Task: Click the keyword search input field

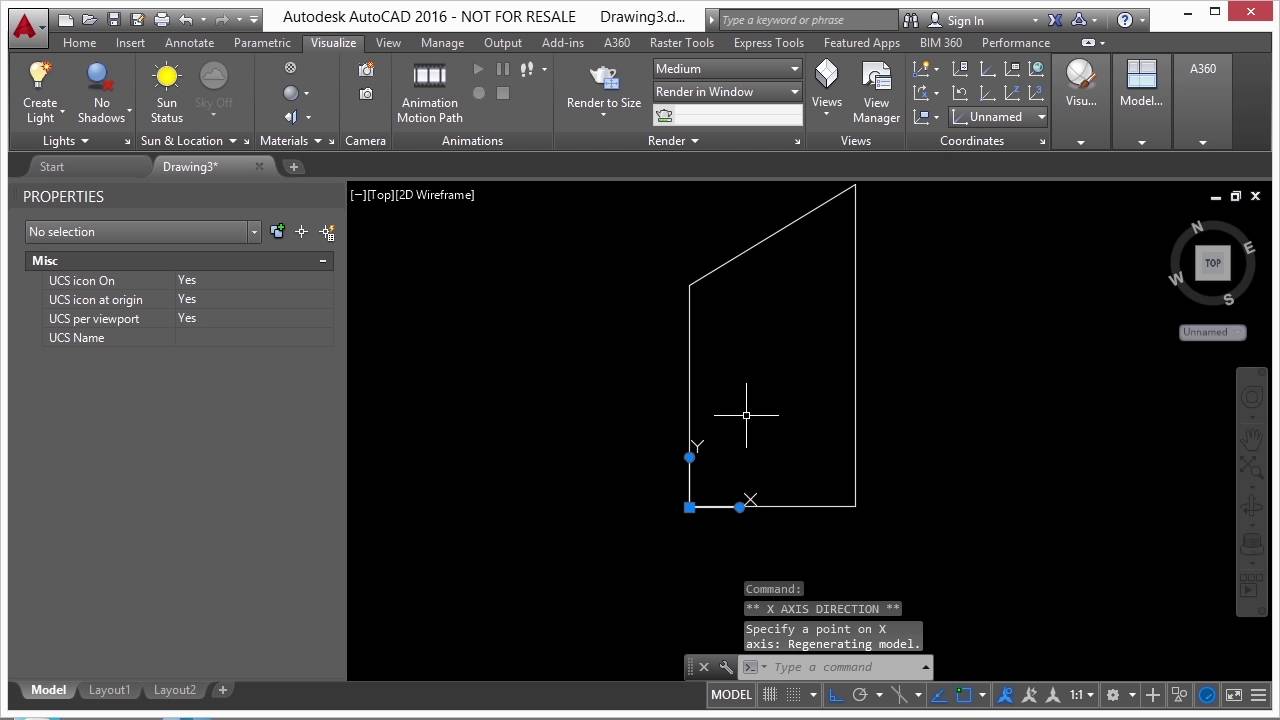Action: point(807,20)
